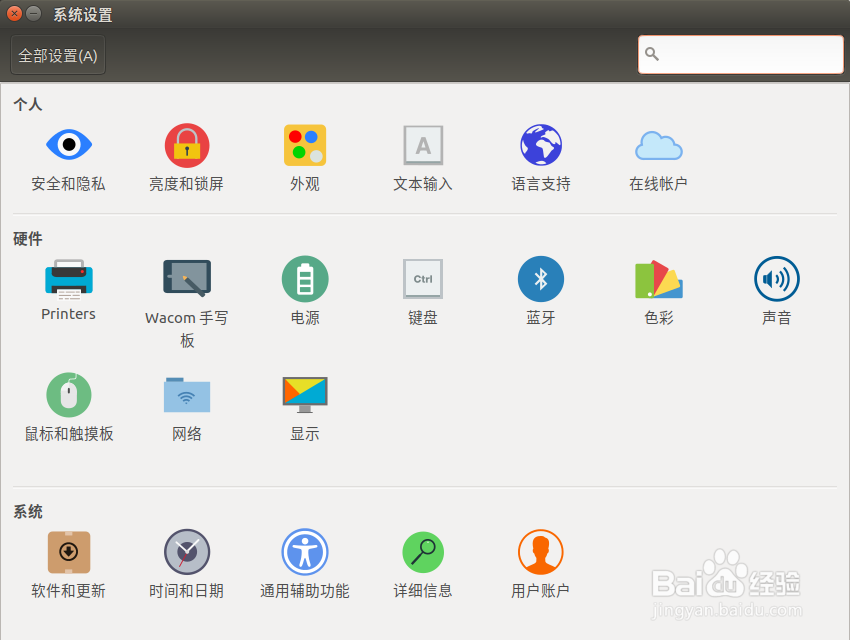
Task: Open the 语言支持 globe icon
Action: (x=541, y=145)
